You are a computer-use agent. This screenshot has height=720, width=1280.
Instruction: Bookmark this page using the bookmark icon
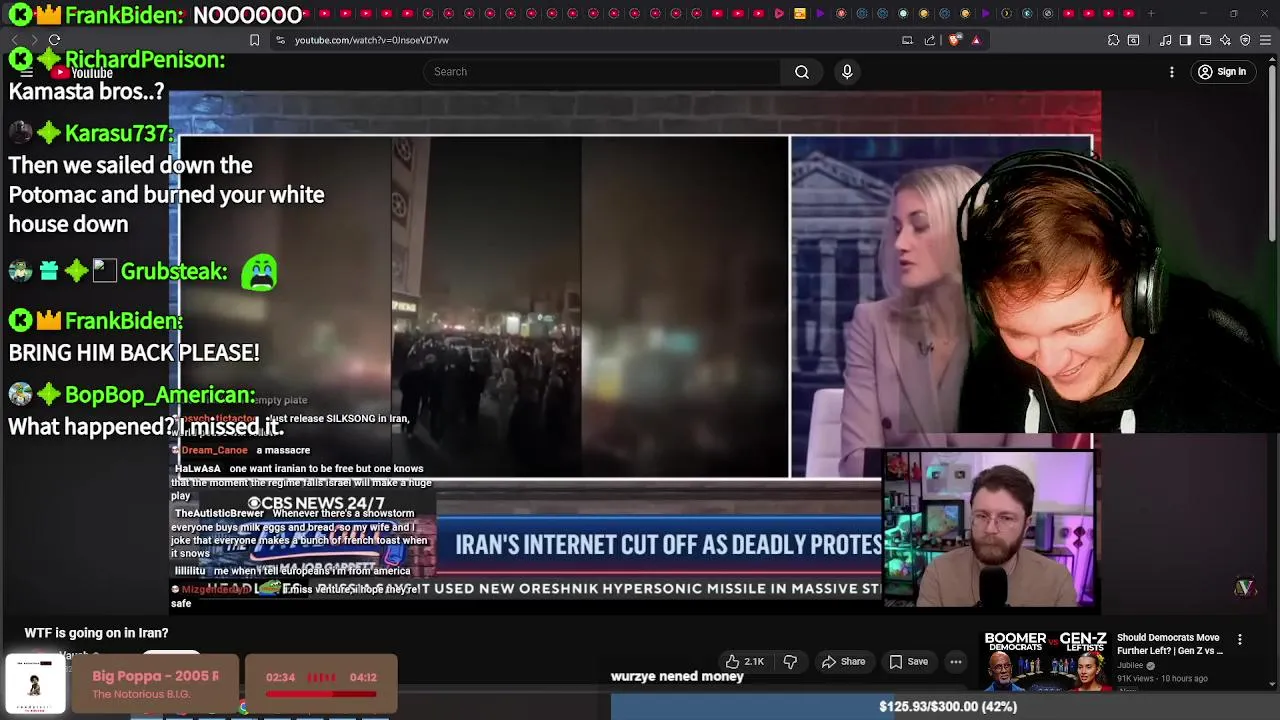point(254,40)
